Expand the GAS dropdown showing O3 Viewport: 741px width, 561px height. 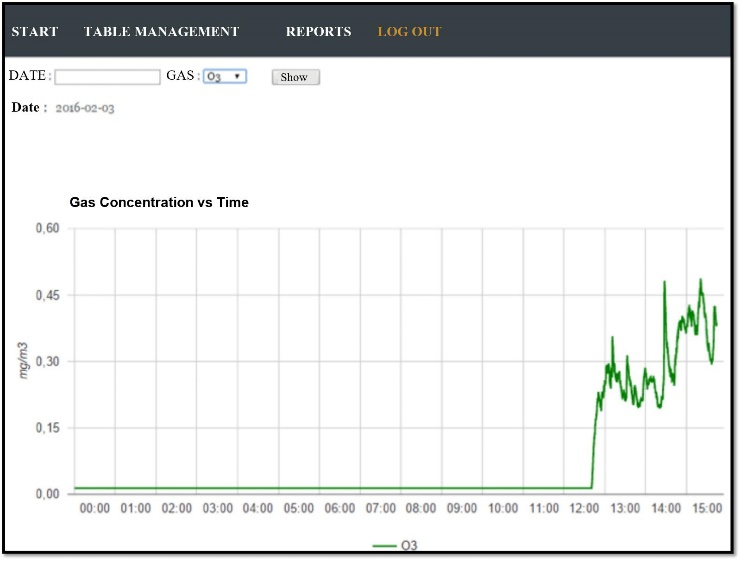coord(225,76)
